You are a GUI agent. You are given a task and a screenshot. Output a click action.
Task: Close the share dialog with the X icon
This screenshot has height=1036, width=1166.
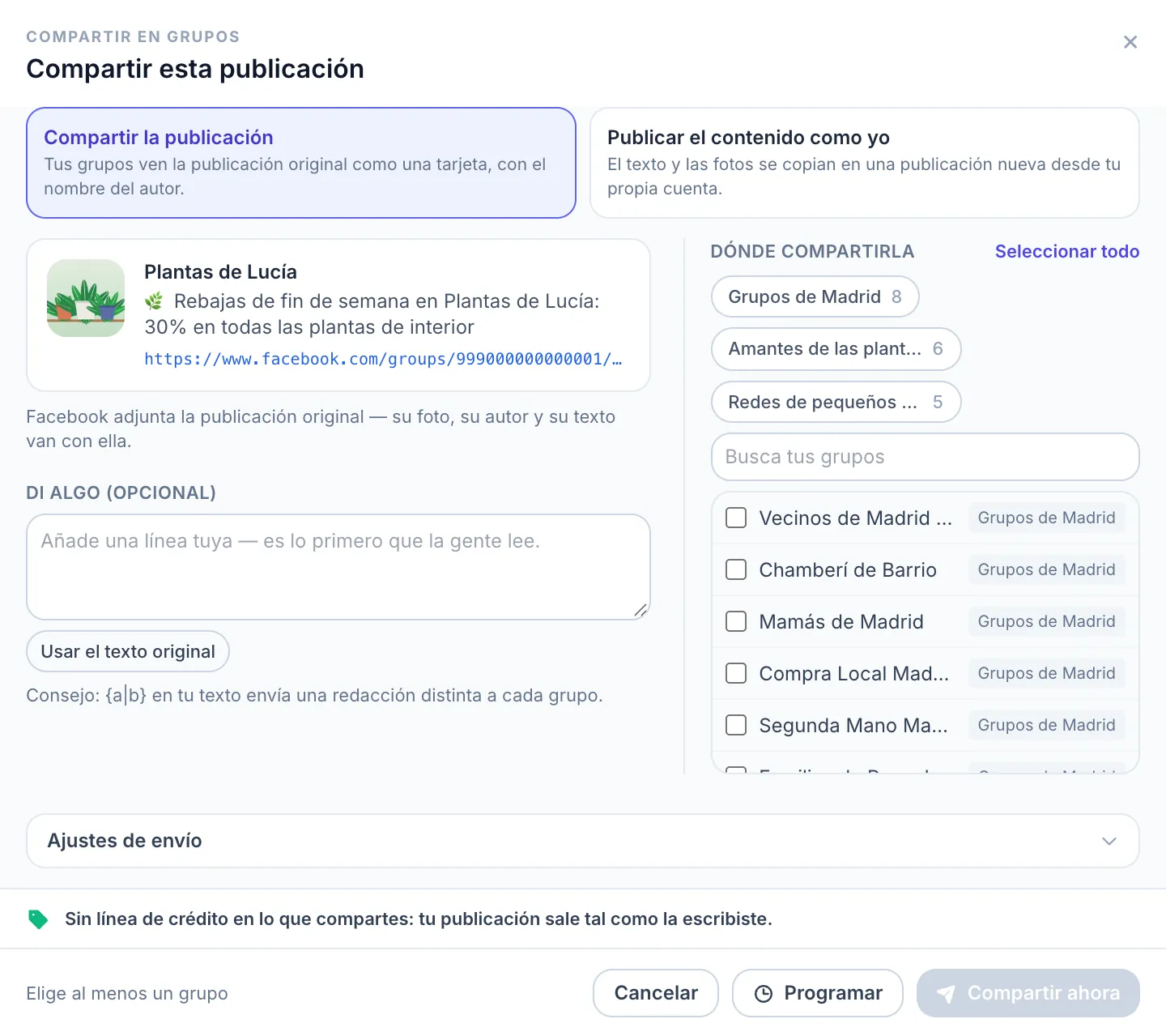1130,42
